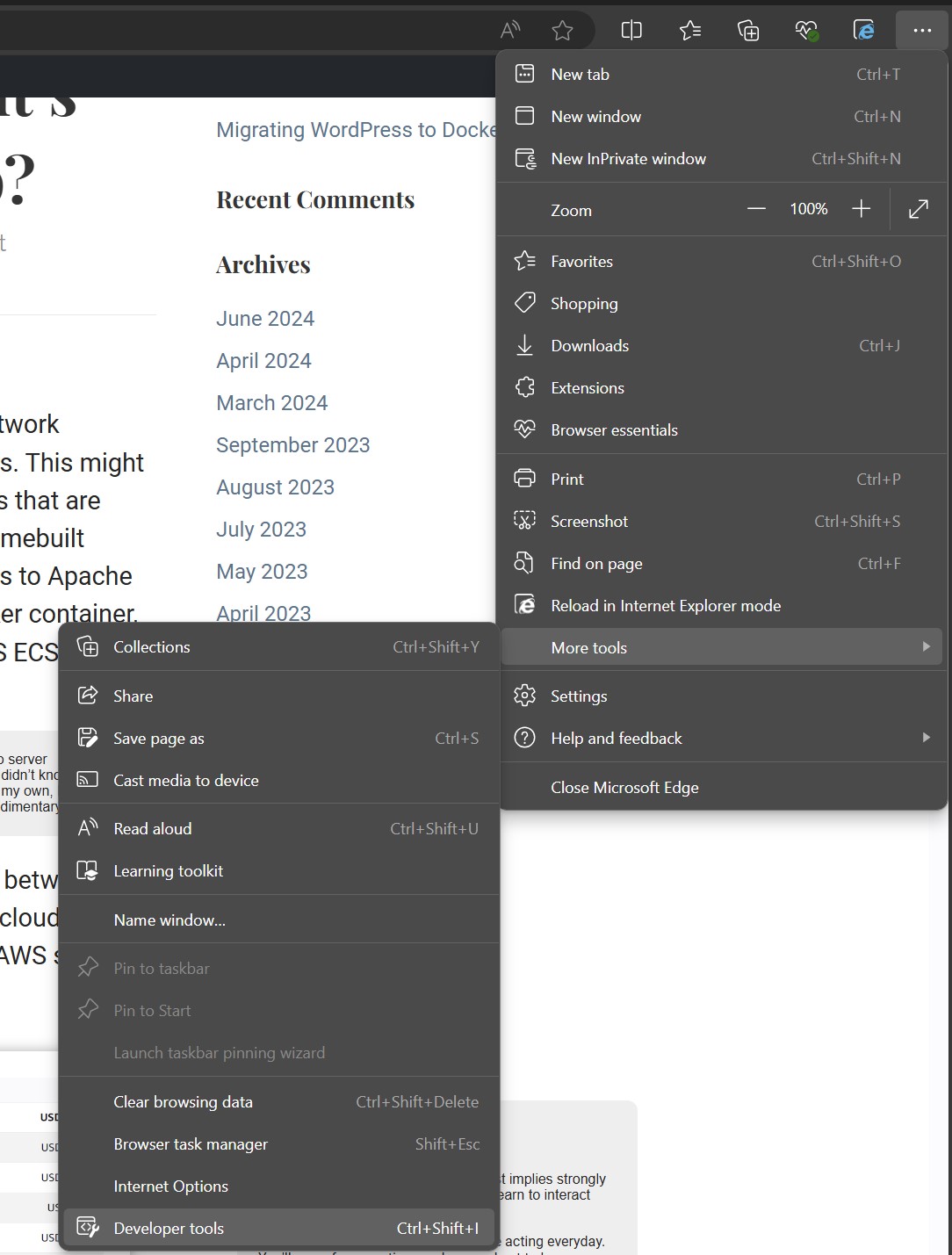Add page to favorites star icon
Image resolution: width=952 pixels, height=1255 pixels.
(x=562, y=31)
